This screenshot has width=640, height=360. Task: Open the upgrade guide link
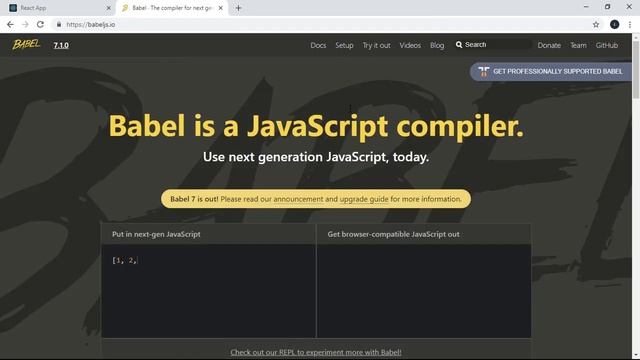pyautogui.click(x=364, y=199)
